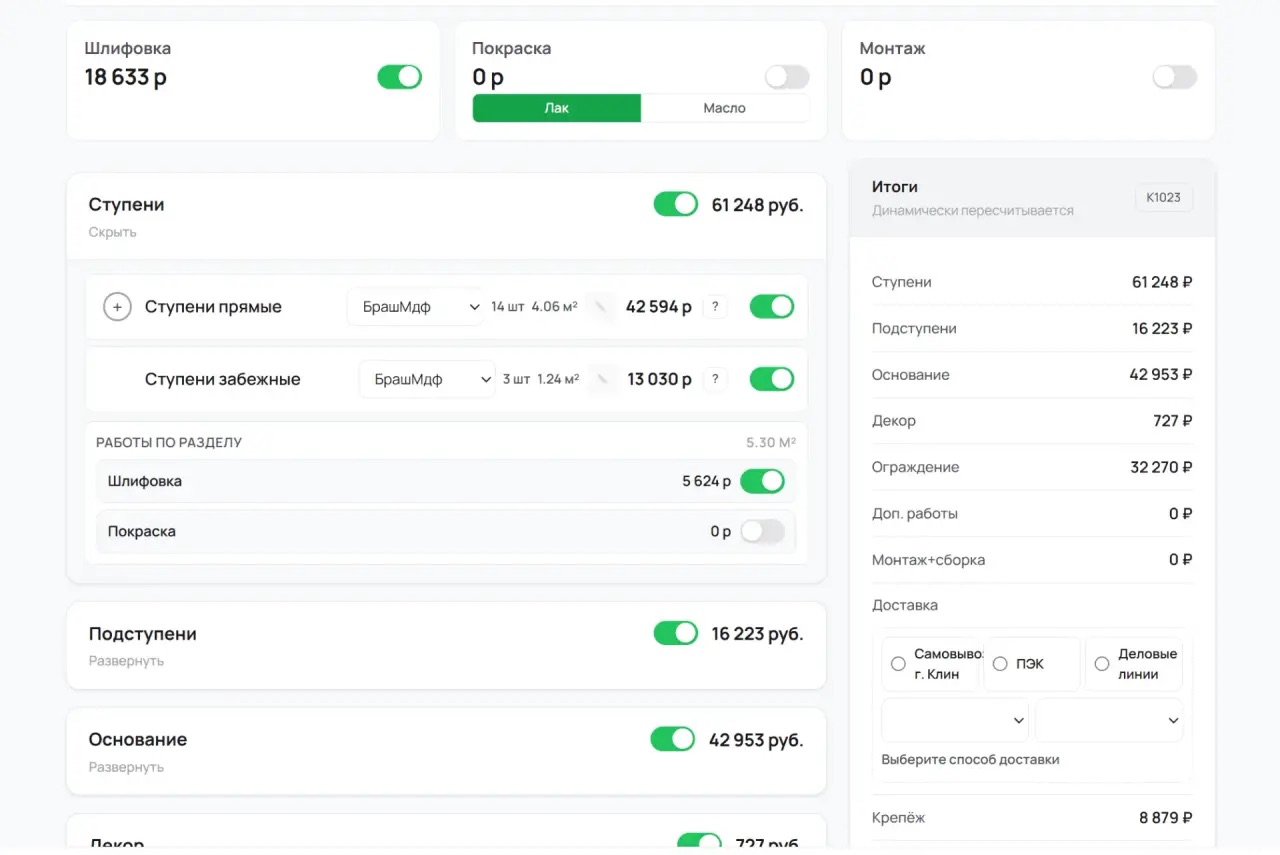Open the first empty dropdown under delivery options
The width and height of the screenshot is (1280, 855).
pyautogui.click(x=955, y=720)
